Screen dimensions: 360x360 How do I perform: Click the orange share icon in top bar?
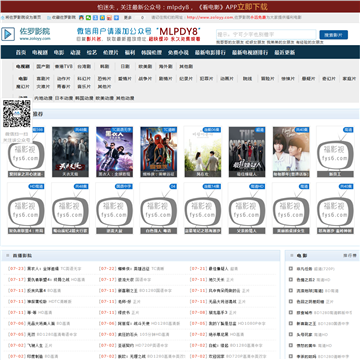coord(109,17)
